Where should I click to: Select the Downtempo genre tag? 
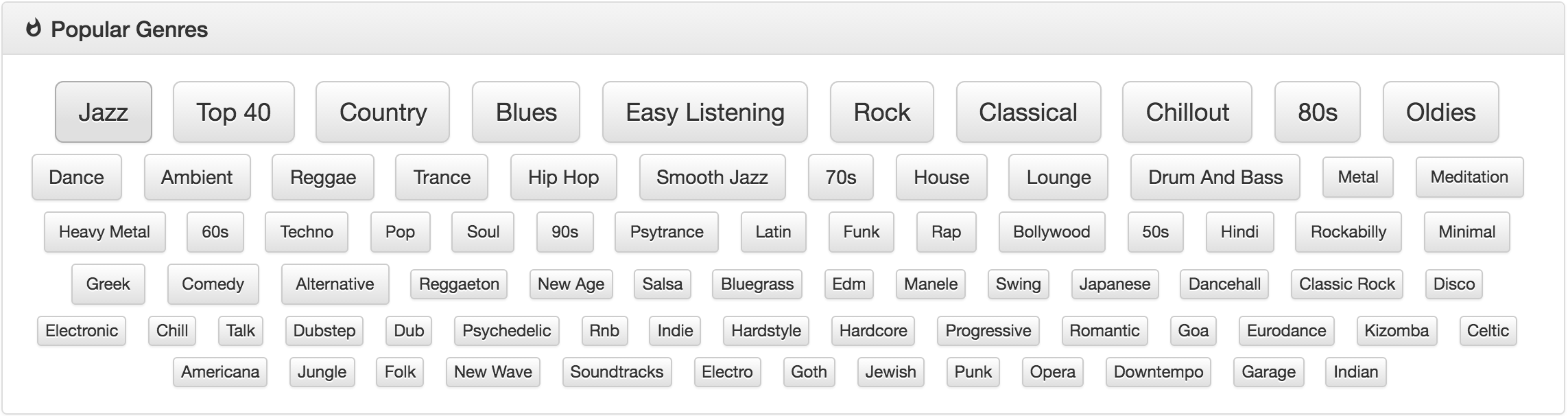coord(1158,372)
